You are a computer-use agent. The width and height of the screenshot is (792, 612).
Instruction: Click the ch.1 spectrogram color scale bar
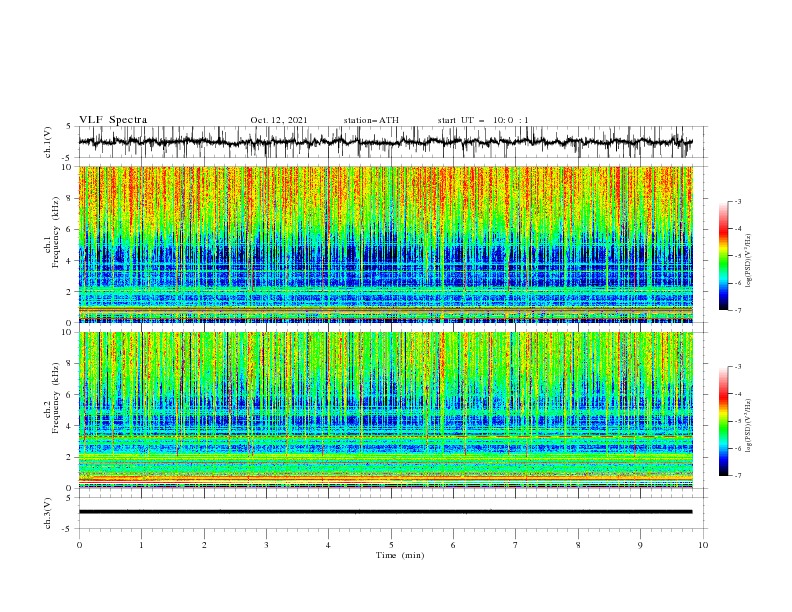[x=724, y=256]
